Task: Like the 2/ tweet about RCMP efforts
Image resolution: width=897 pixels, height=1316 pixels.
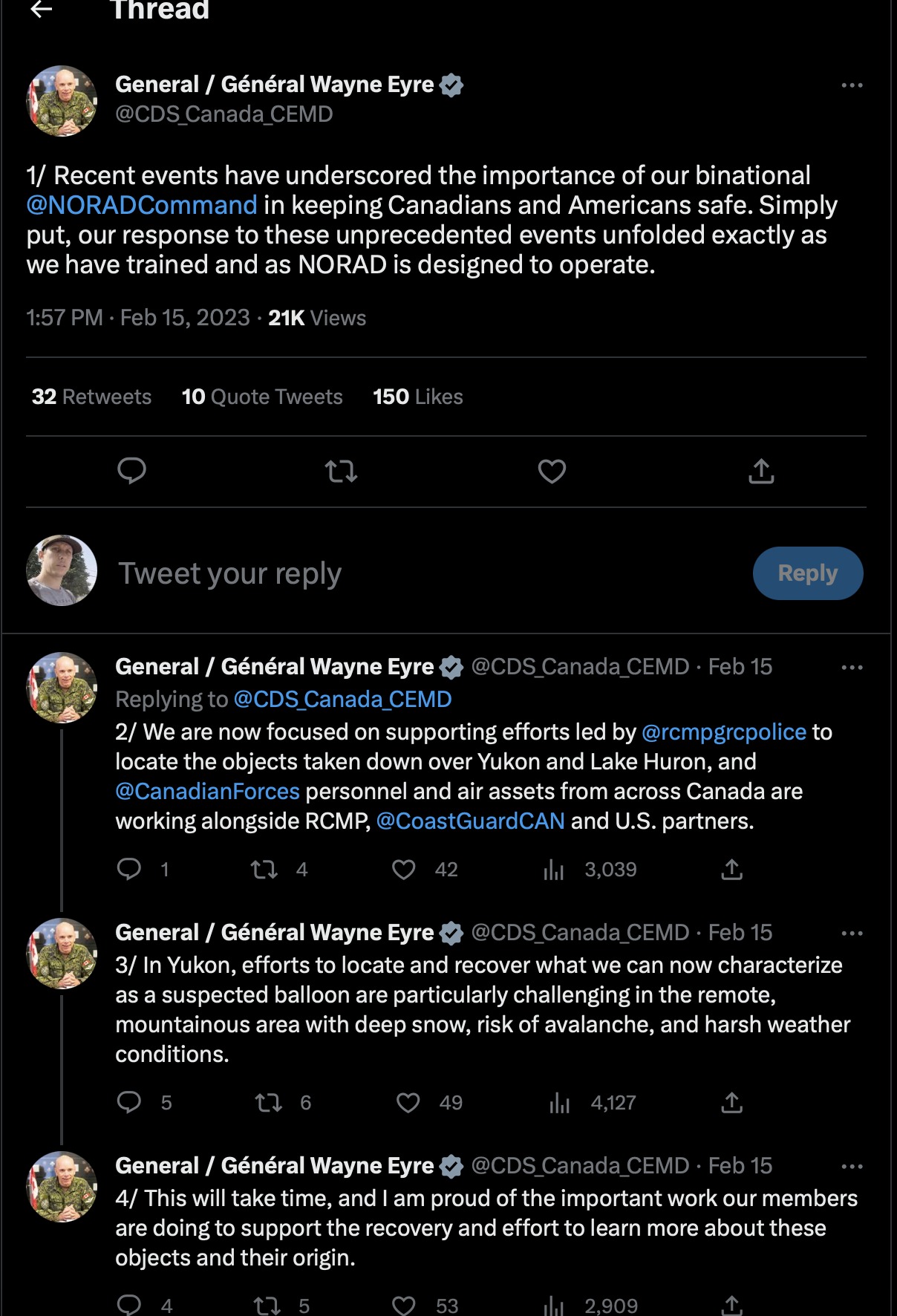Action: point(404,870)
